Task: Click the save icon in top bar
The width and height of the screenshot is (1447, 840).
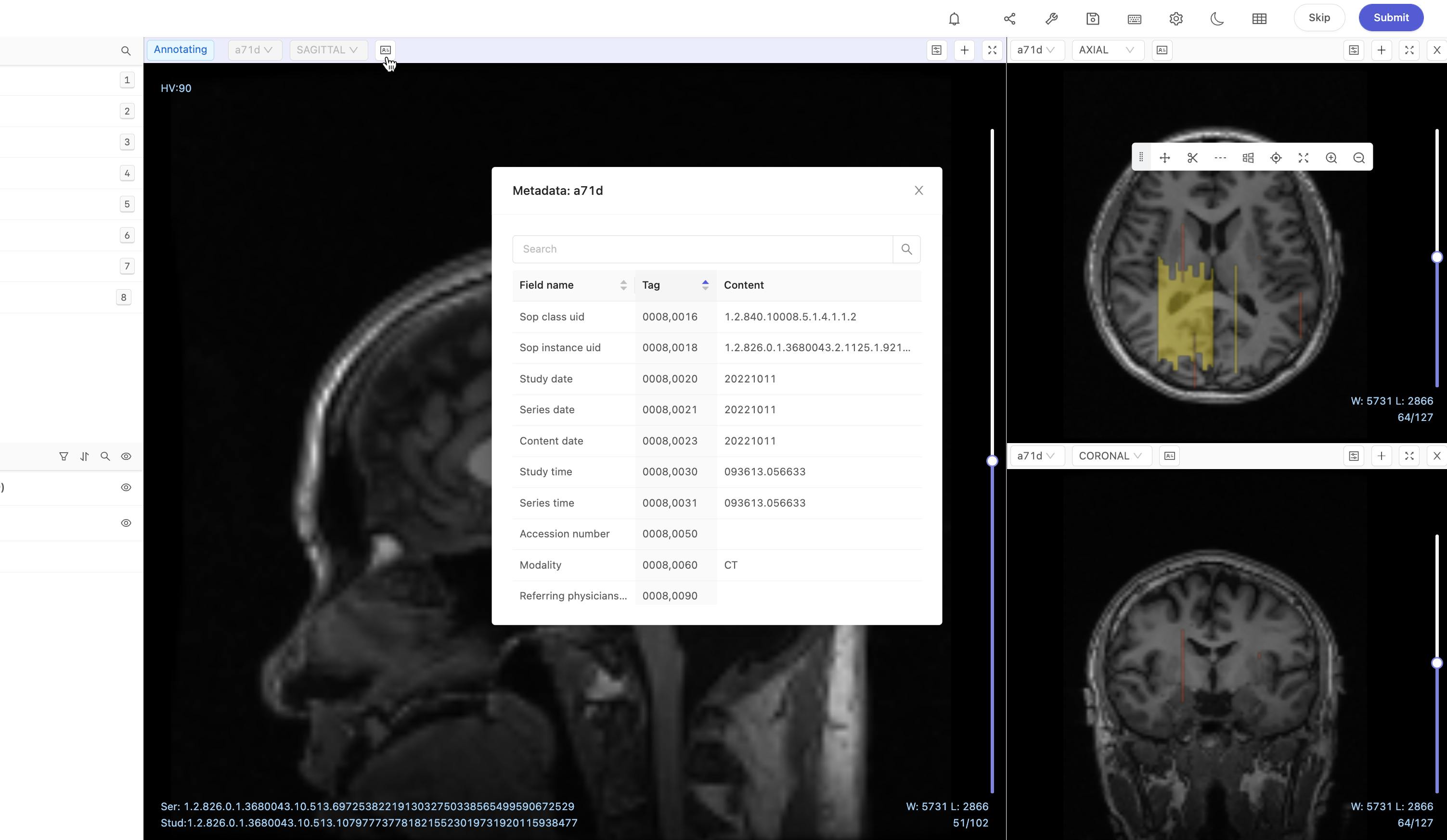Action: pos(1093,19)
